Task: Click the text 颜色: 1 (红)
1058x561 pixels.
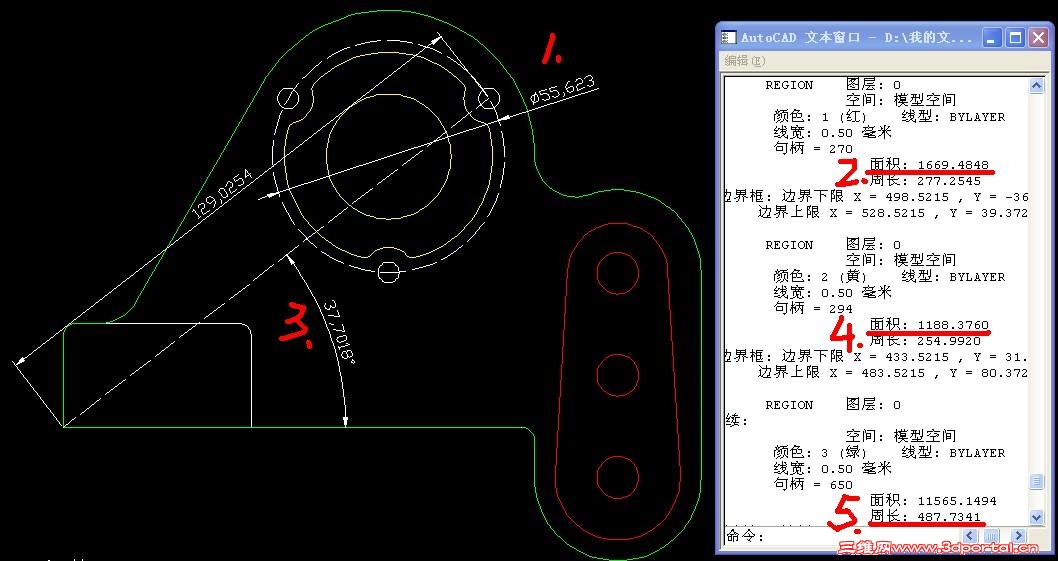Action: pos(820,117)
